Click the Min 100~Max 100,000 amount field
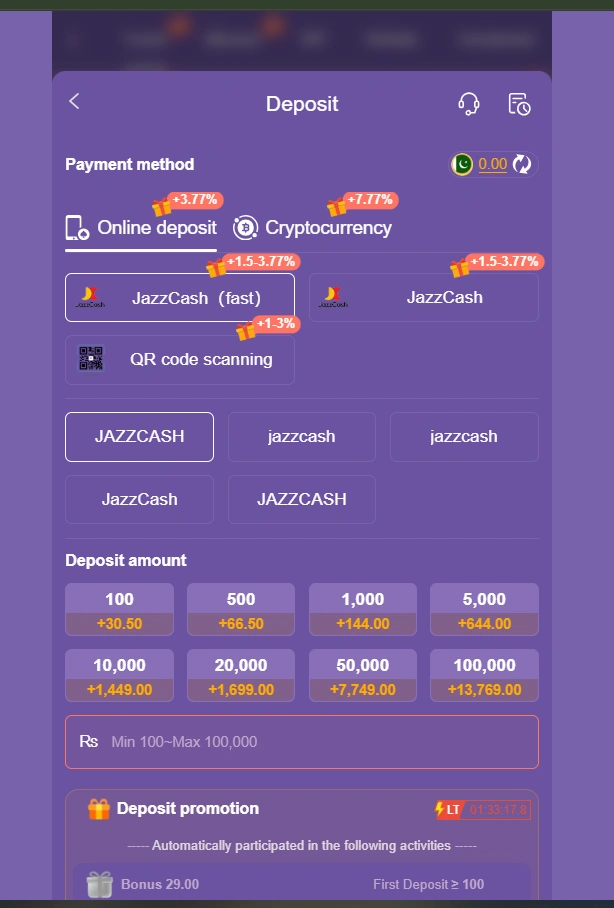 tap(300, 742)
